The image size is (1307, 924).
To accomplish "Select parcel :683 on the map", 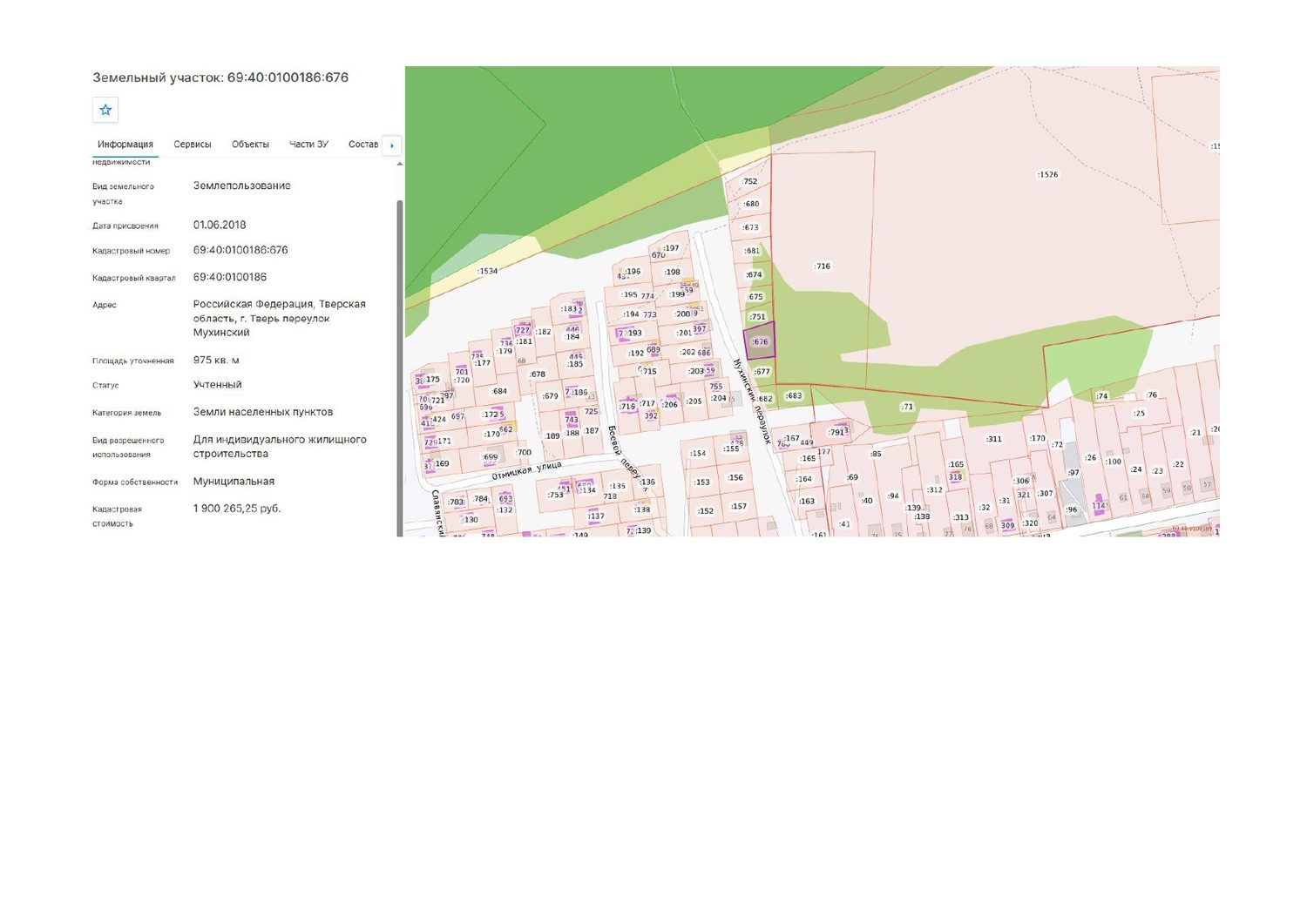I will [793, 395].
